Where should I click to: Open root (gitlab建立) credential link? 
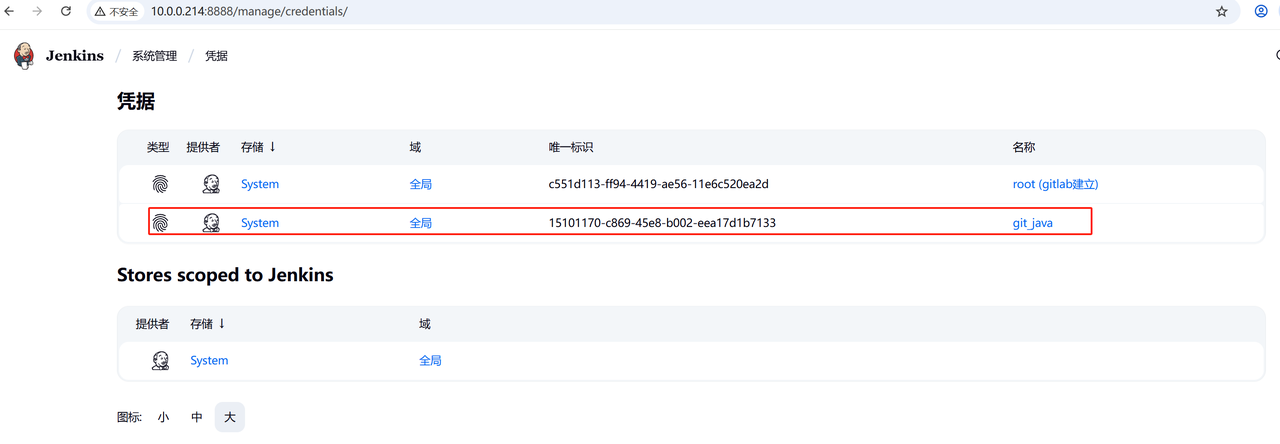1055,184
